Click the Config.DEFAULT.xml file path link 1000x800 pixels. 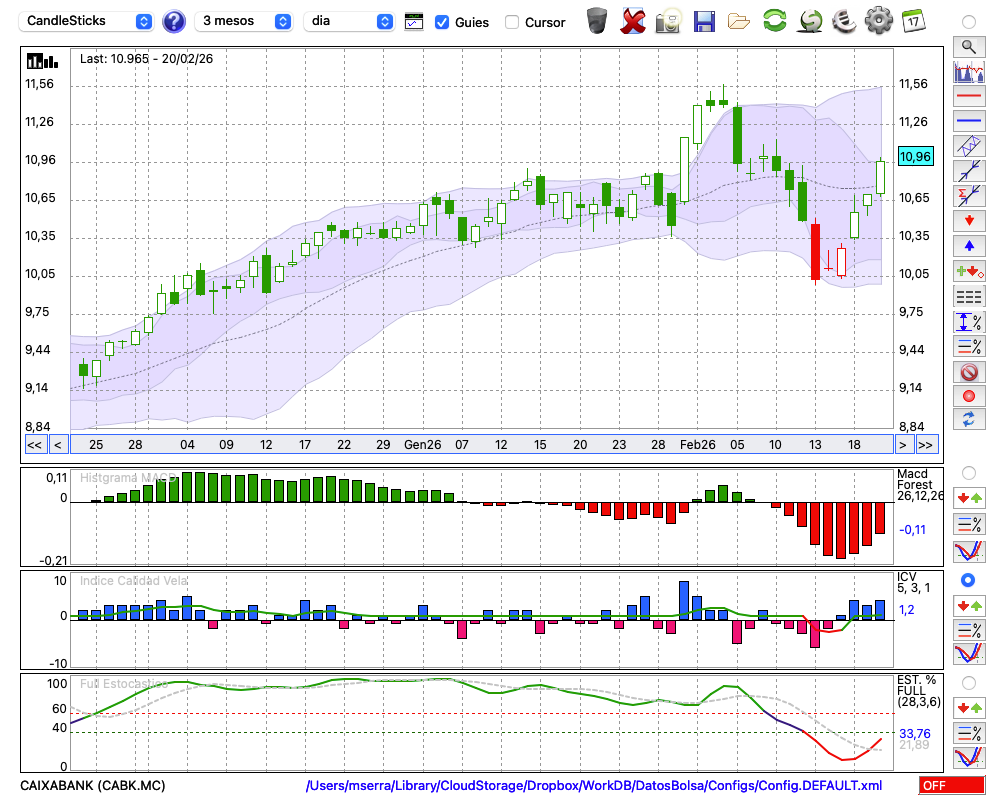click(x=594, y=785)
